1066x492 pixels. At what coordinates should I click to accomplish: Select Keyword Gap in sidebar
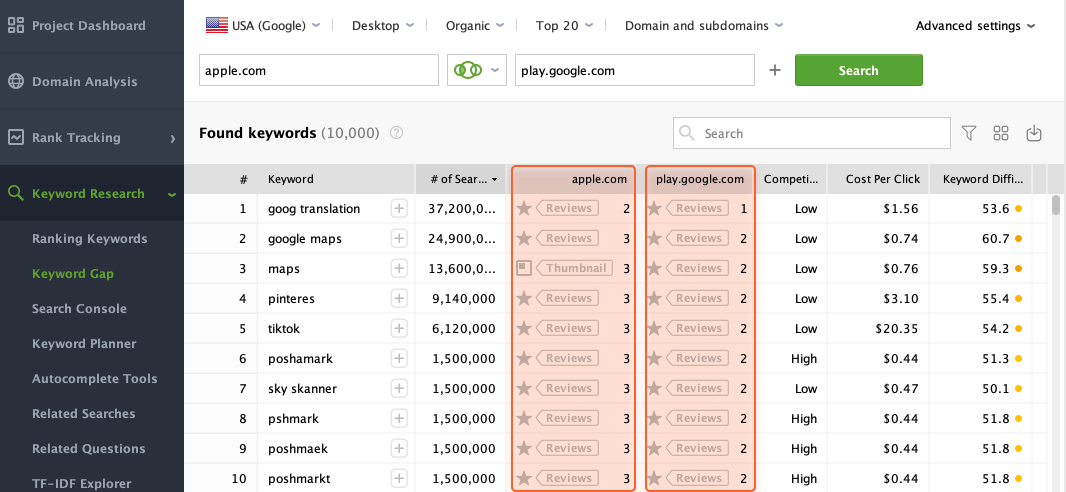(x=73, y=274)
